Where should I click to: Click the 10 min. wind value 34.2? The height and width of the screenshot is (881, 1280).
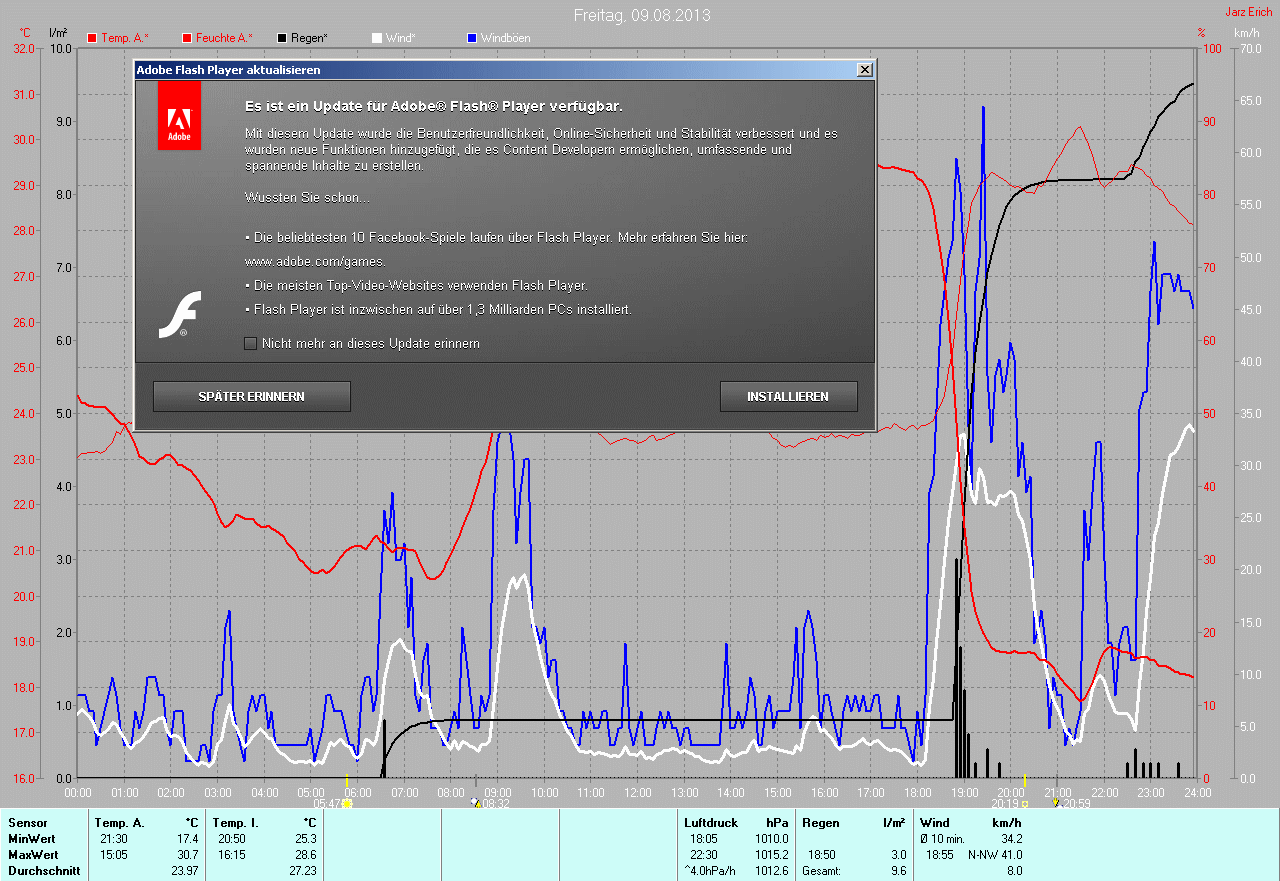tap(1010, 838)
